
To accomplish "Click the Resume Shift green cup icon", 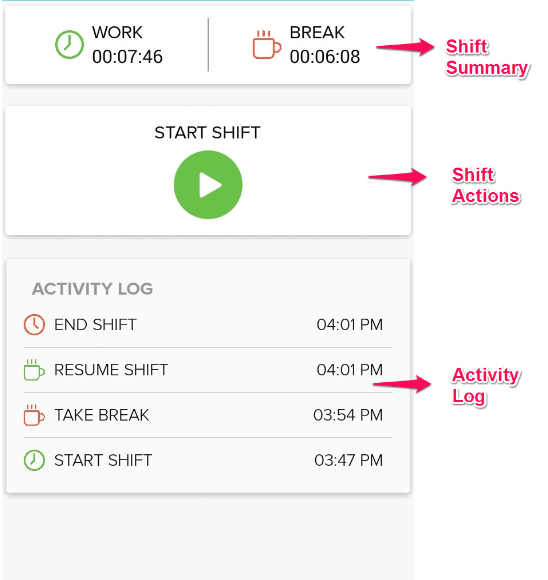I will point(34,370).
